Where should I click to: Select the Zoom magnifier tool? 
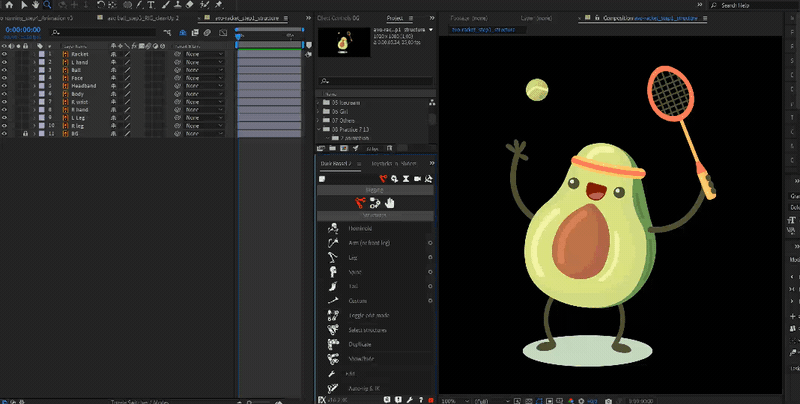click(47, 5)
